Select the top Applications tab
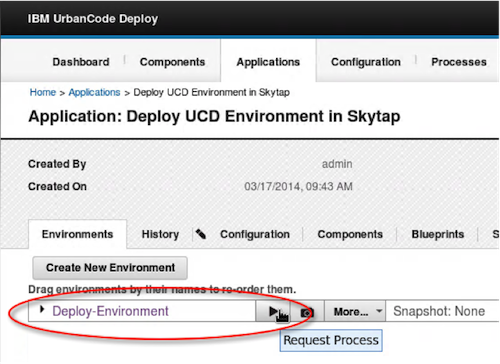This screenshot has width=500, height=364. [268, 62]
